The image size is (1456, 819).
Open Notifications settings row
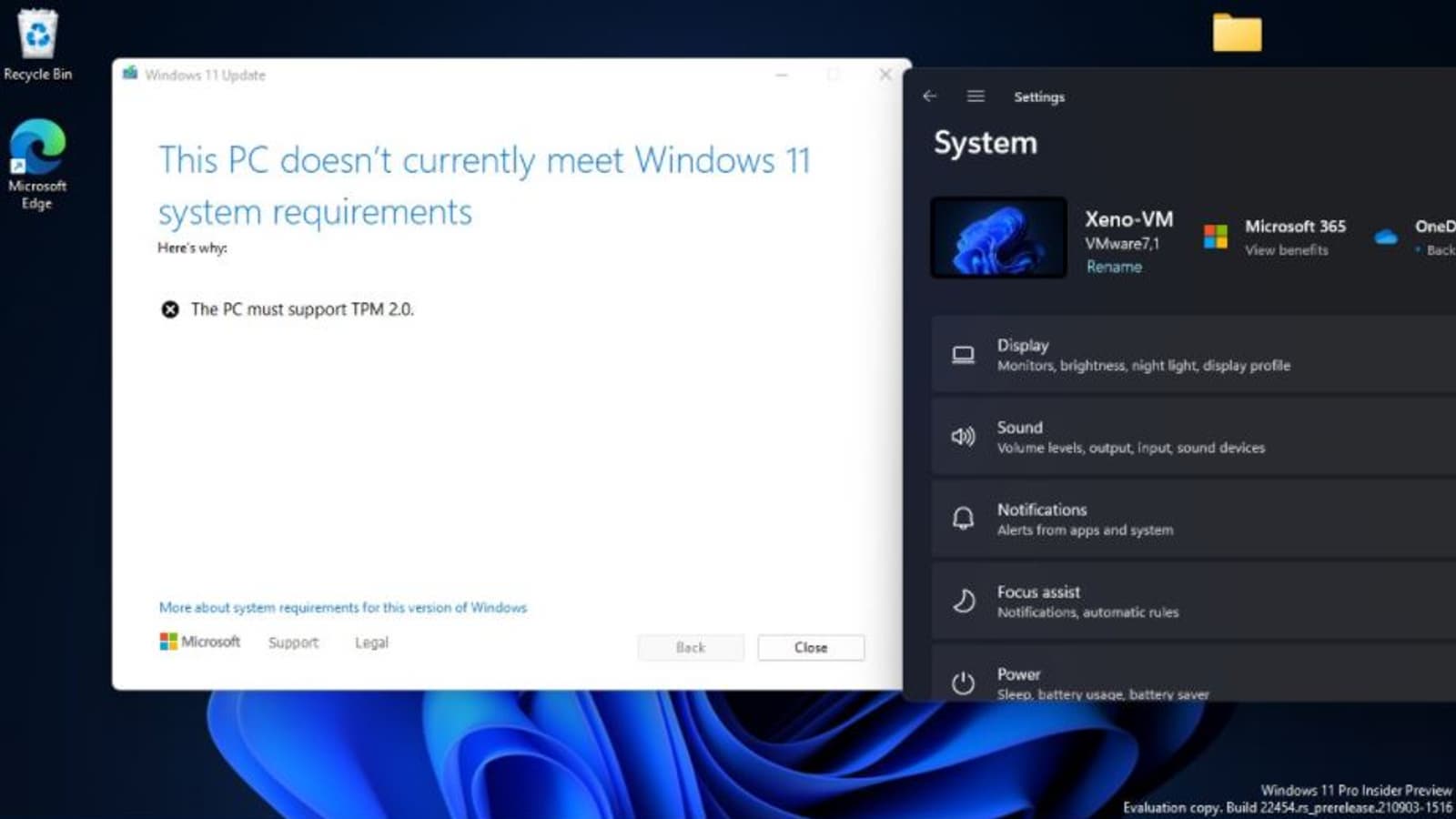1194,519
